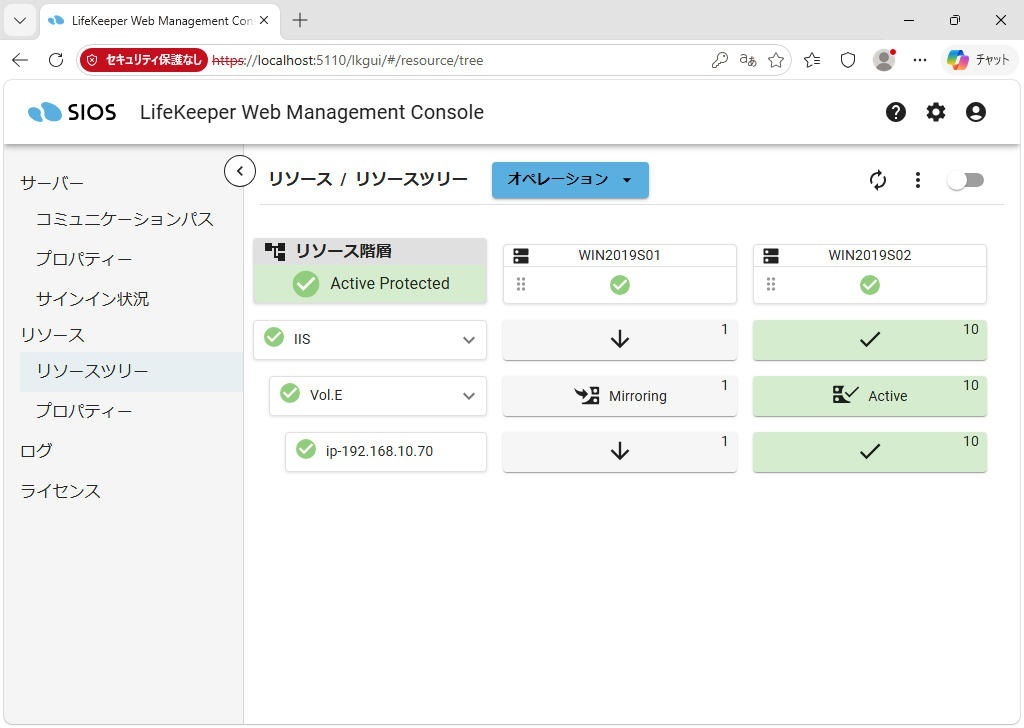
Task: Click the WIN2019S02 server icon
Action: pos(771,255)
